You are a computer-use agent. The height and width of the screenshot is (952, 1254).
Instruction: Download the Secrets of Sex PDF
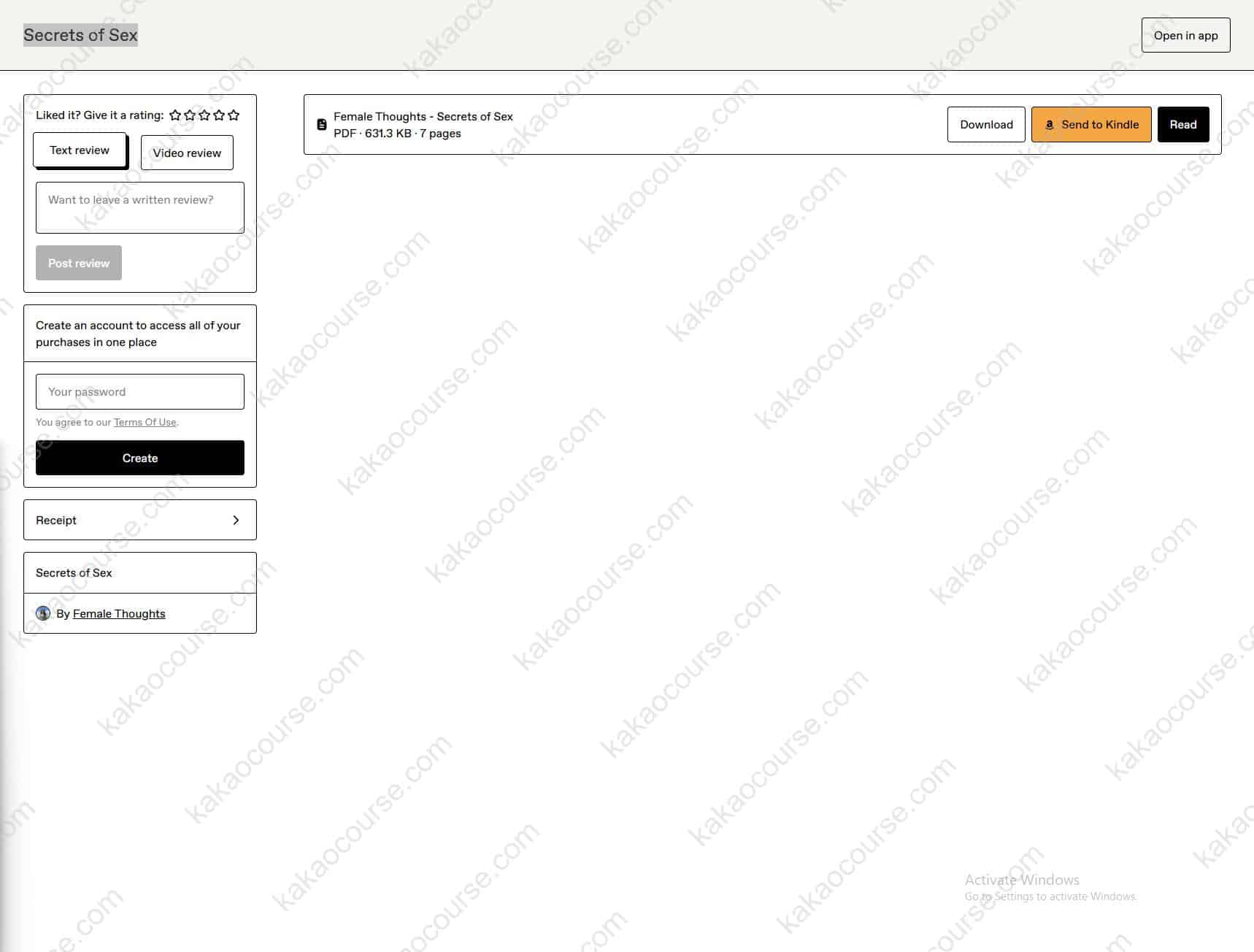pos(986,125)
